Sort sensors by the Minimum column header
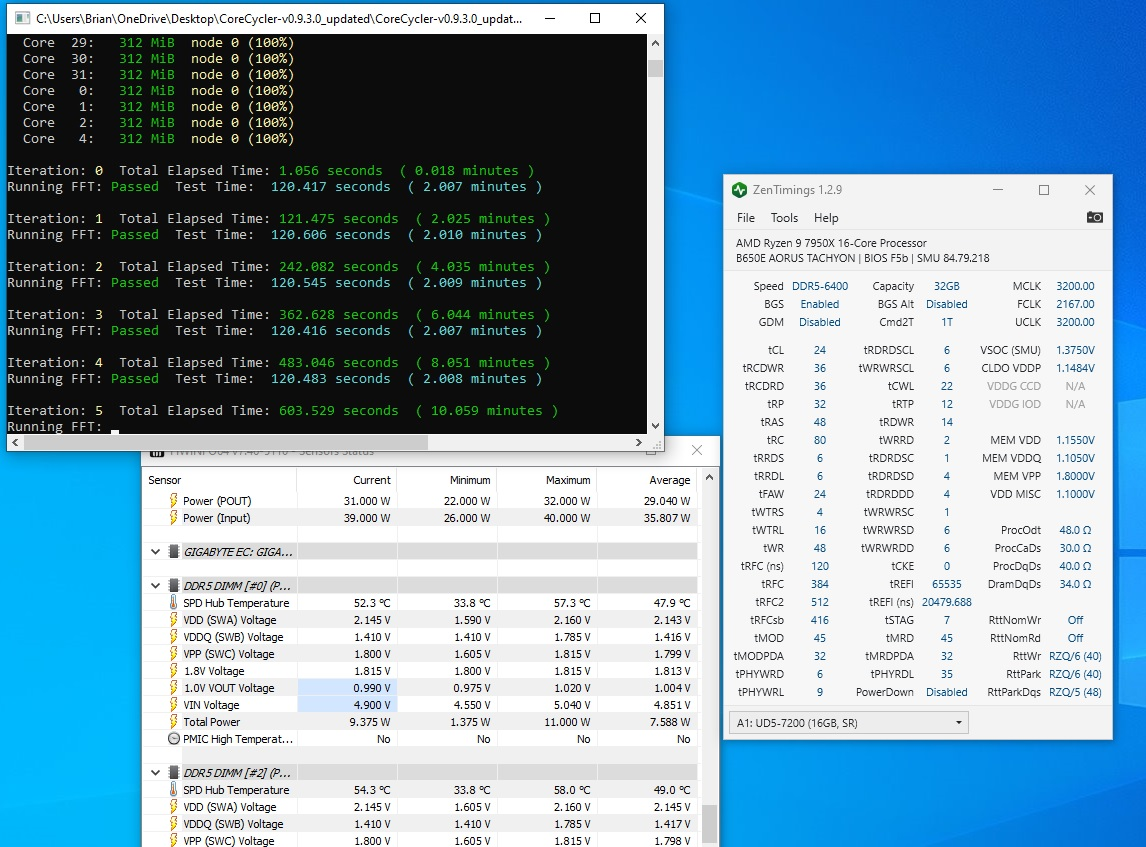The height and width of the screenshot is (847, 1146). pos(447,480)
